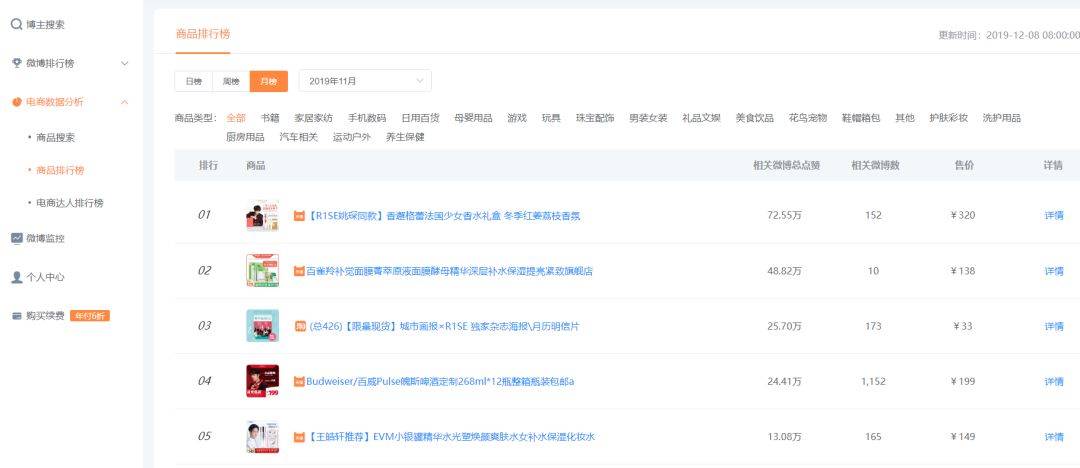Click the 博主搜索 magnifier icon

click(x=16, y=24)
